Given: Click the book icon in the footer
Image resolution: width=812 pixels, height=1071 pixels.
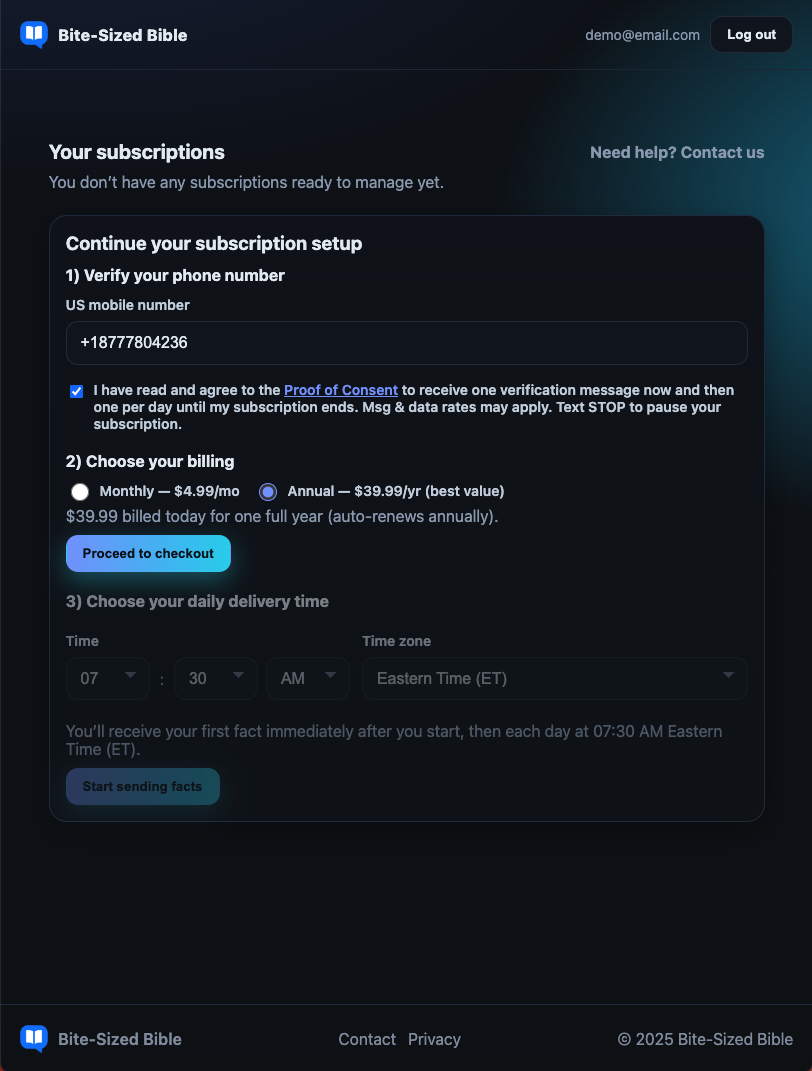Looking at the screenshot, I should (x=33, y=1039).
